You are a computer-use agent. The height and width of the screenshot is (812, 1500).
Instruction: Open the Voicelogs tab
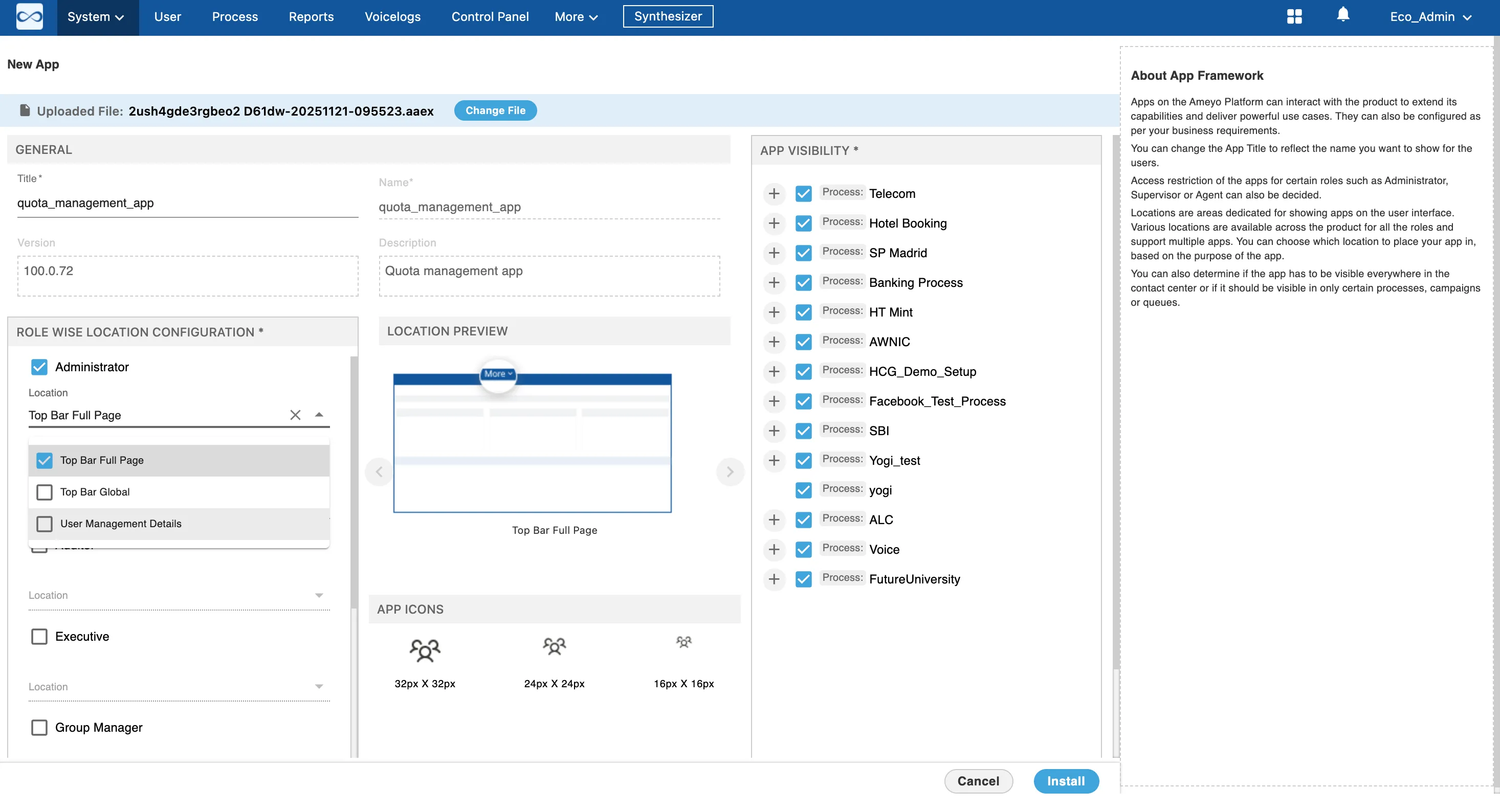pyautogui.click(x=392, y=17)
